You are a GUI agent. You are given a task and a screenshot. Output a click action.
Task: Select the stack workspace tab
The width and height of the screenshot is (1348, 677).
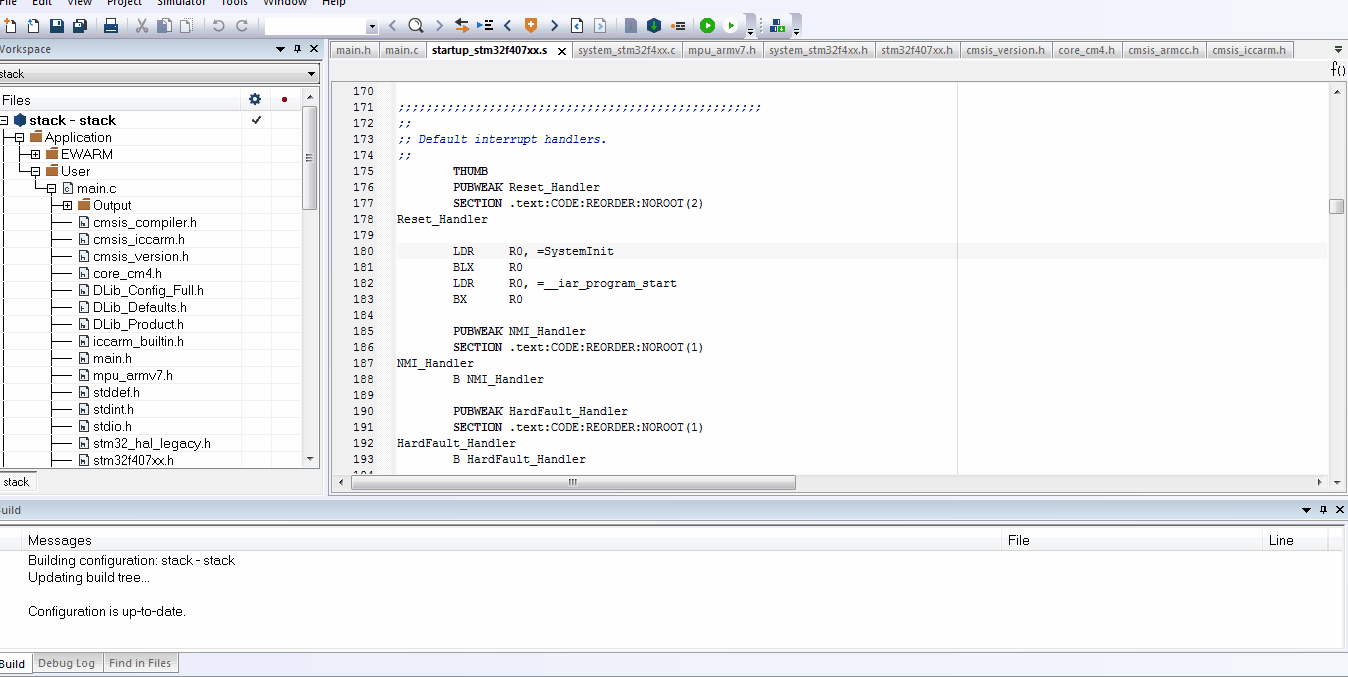click(x=16, y=482)
